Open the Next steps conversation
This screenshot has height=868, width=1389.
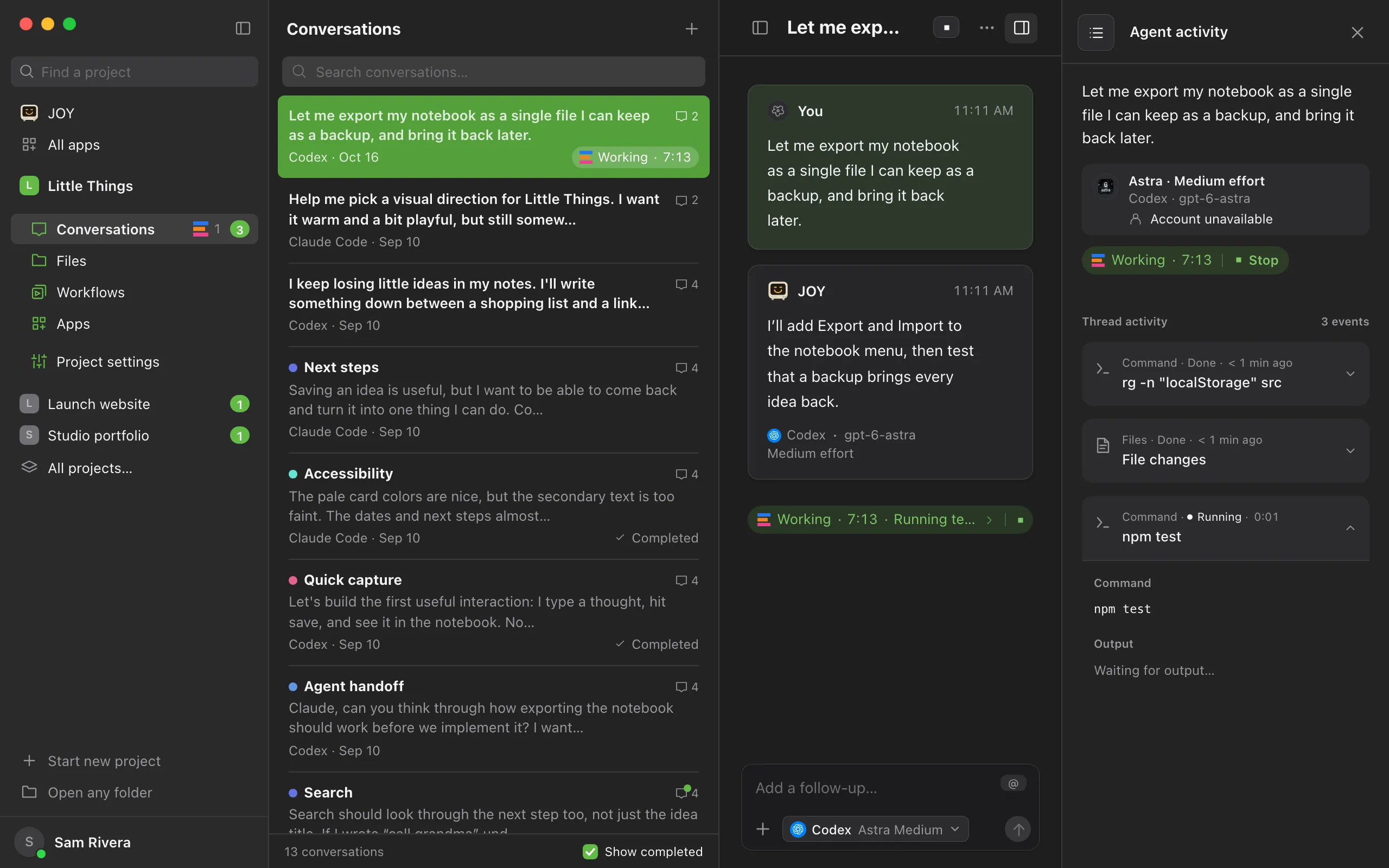tap(494, 400)
